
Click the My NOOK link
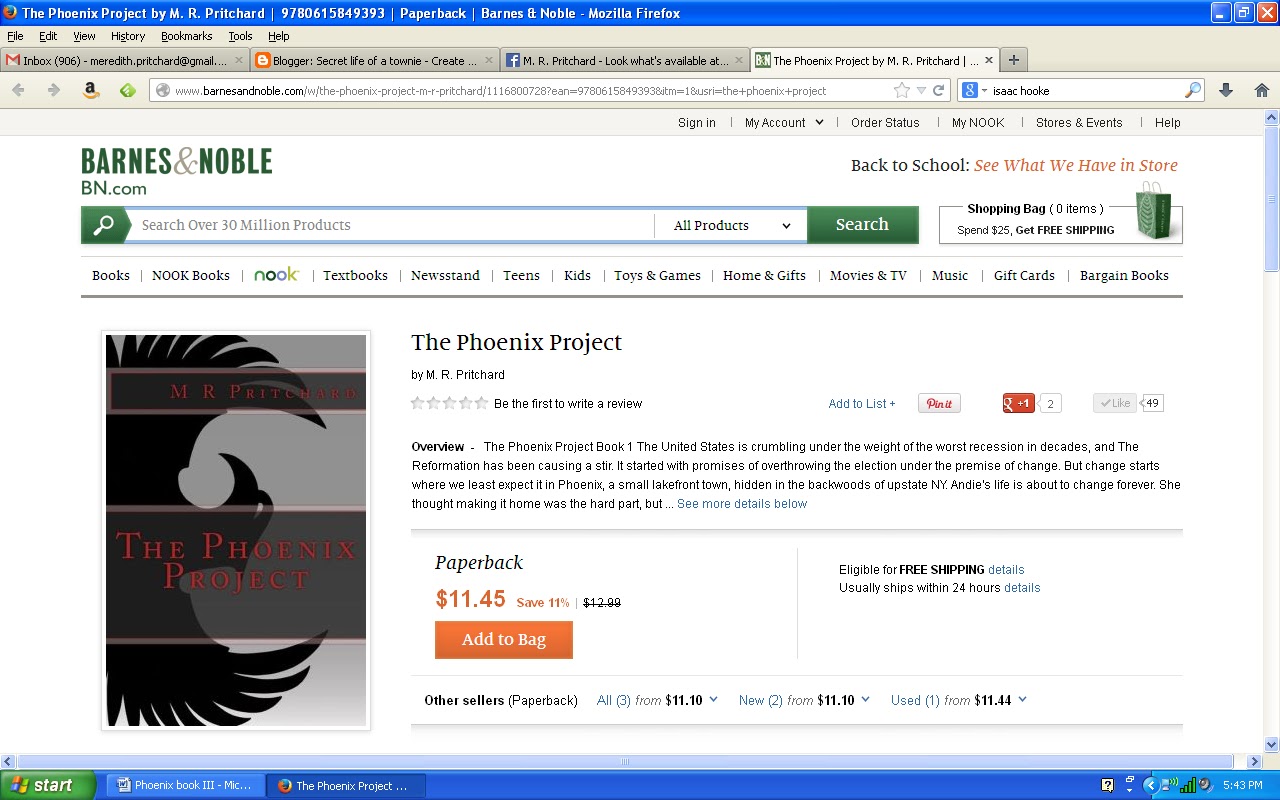(x=978, y=122)
